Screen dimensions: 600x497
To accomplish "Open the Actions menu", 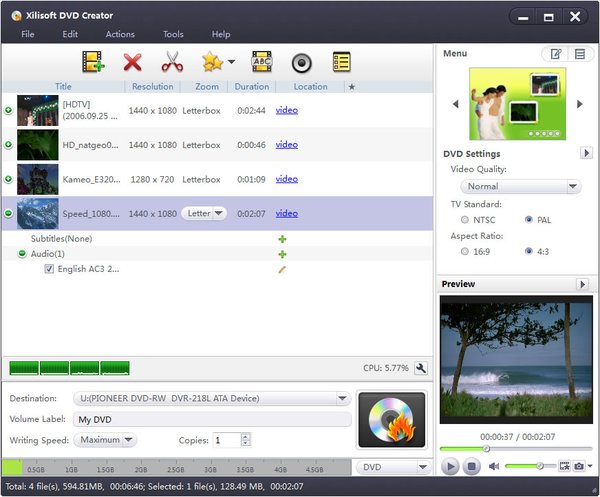I will [120, 34].
